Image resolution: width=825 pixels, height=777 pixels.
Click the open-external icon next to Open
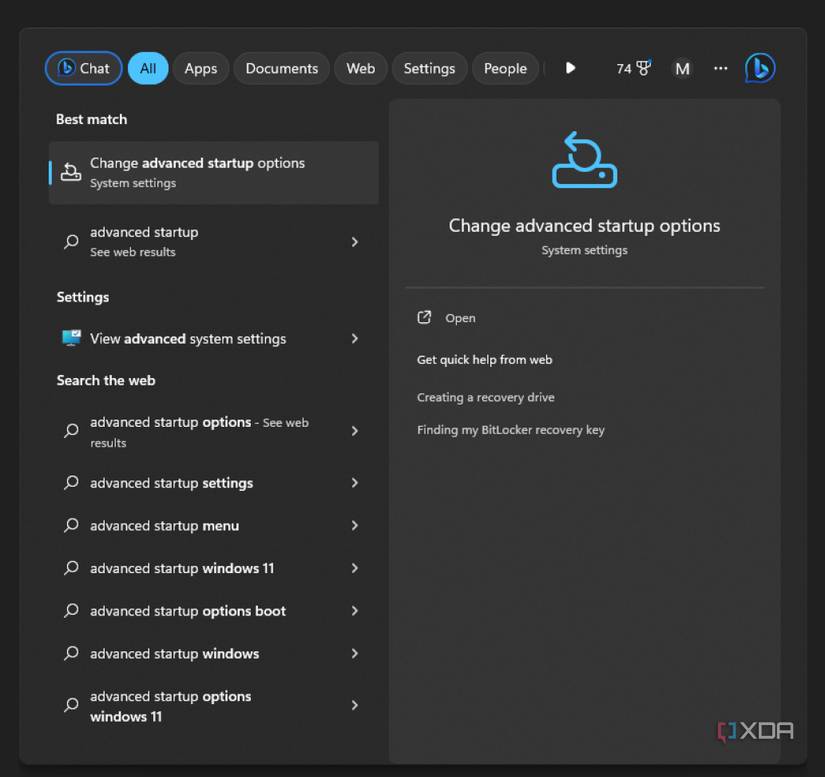[x=424, y=317]
